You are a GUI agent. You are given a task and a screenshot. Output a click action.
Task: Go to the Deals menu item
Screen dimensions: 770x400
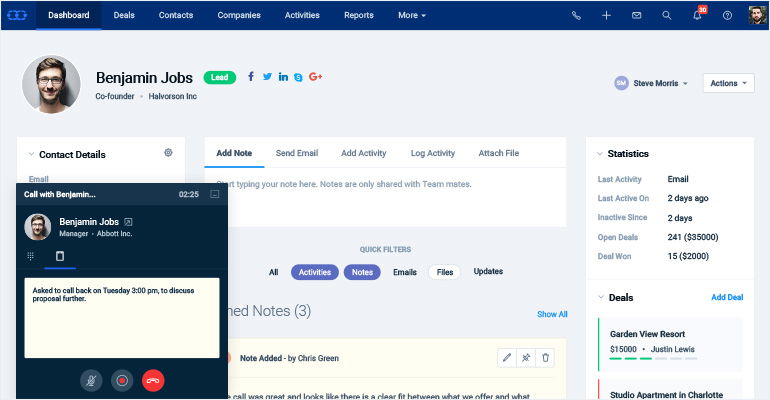(x=124, y=16)
